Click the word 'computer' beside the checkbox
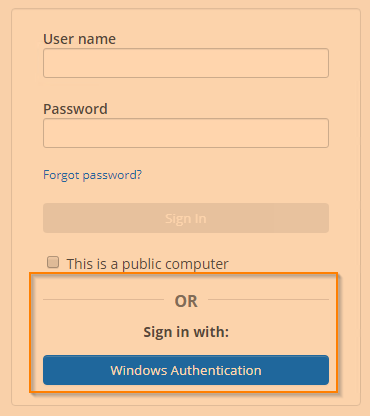The width and height of the screenshot is (370, 416). point(197,264)
